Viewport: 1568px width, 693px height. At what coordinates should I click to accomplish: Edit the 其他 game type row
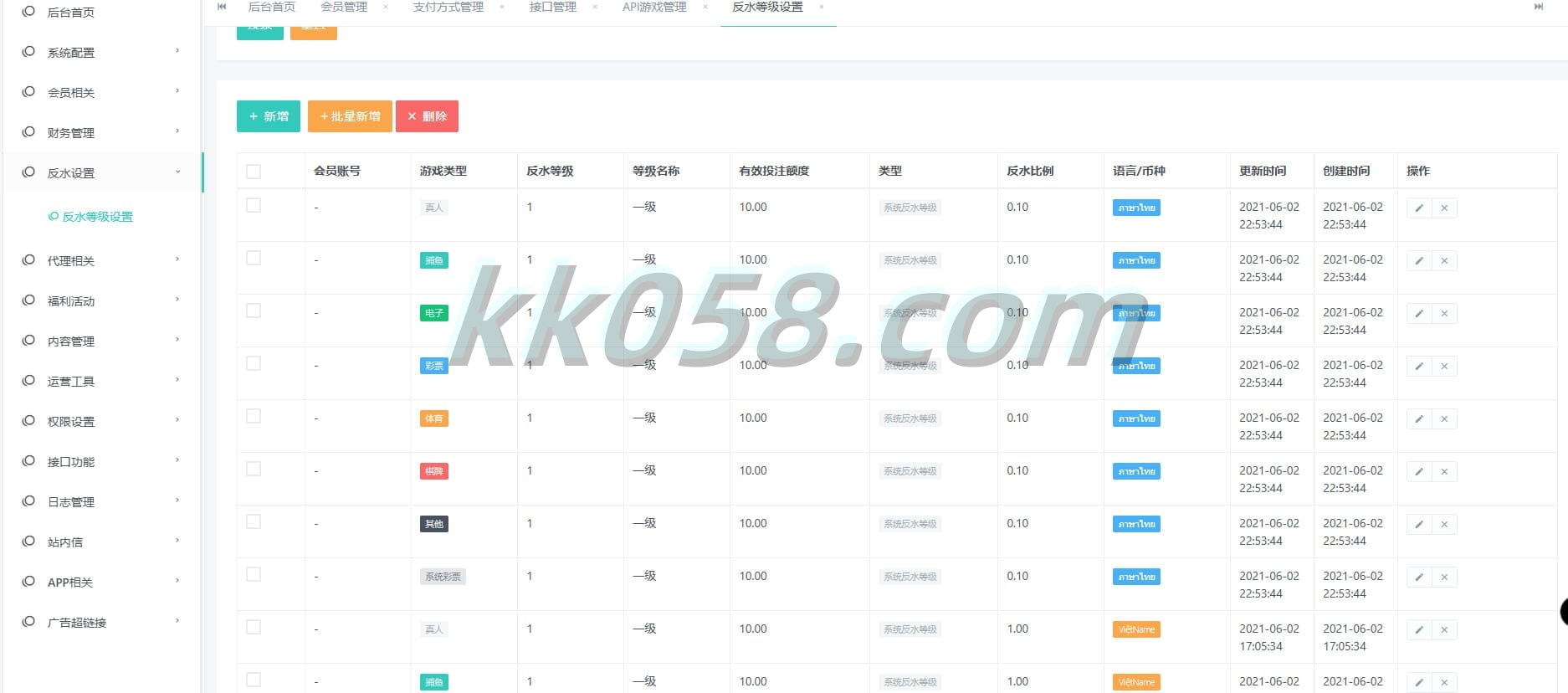[1419, 524]
